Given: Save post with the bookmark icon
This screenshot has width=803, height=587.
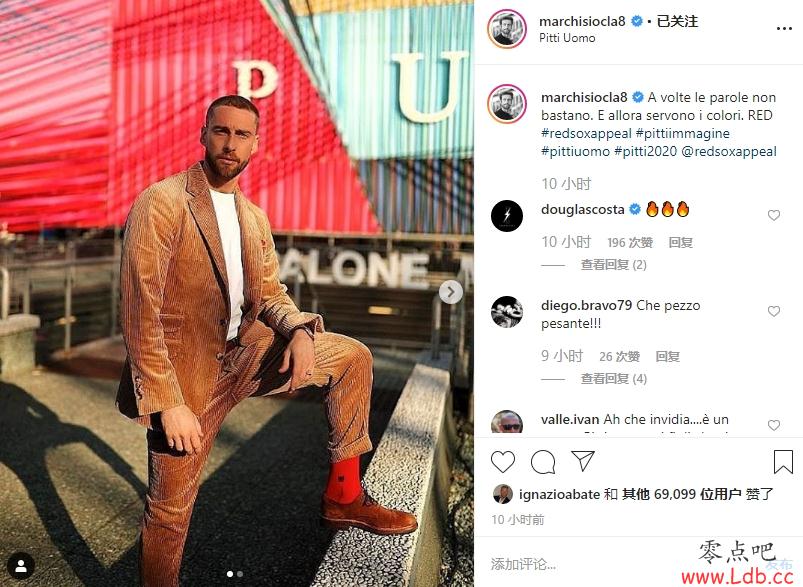Looking at the screenshot, I should (x=783, y=462).
